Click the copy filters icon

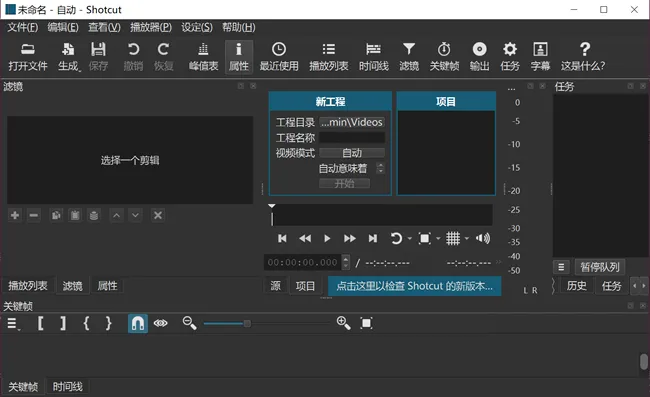(56, 215)
